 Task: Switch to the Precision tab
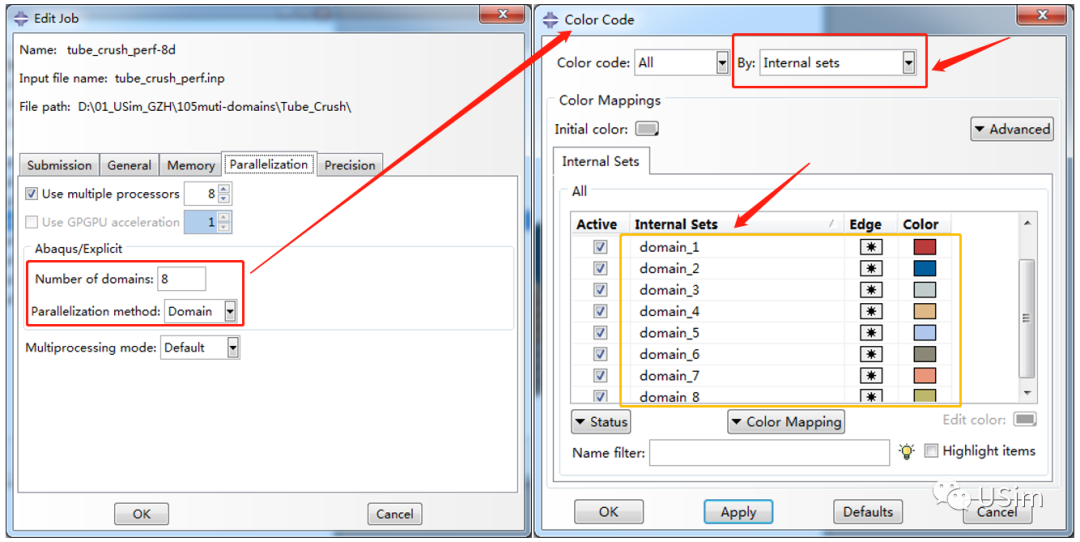(x=350, y=165)
